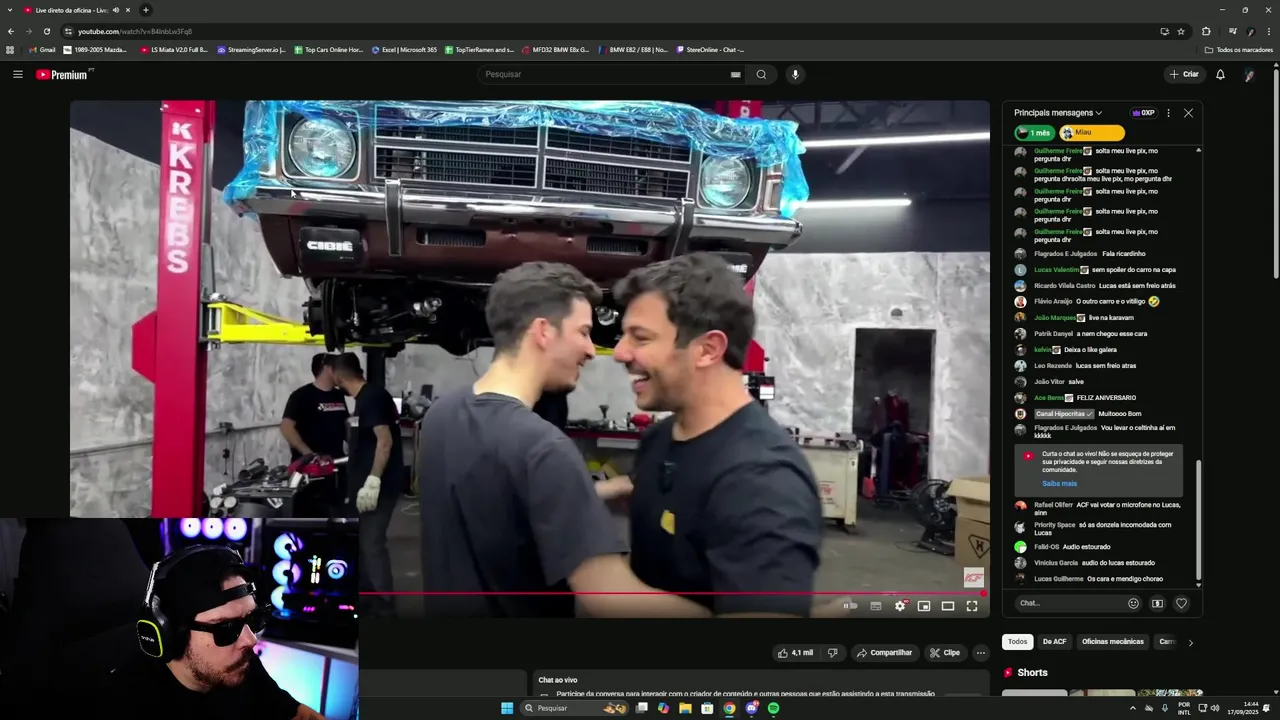Click the Clipe button
Image resolution: width=1280 pixels, height=720 pixels.
(x=944, y=653)
